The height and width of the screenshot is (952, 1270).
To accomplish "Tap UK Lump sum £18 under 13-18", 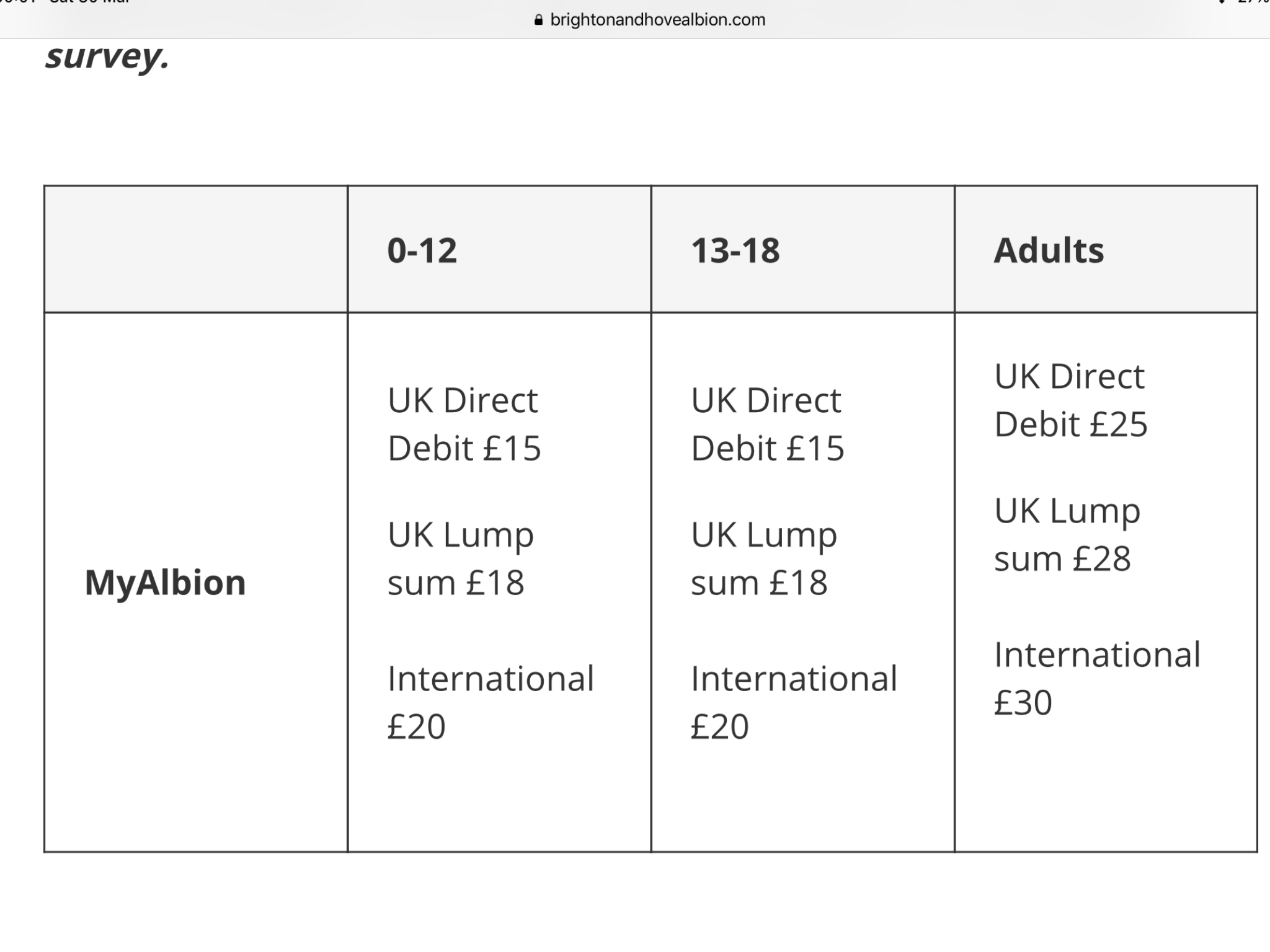I will pyautogui.click(x=764, y=558).
